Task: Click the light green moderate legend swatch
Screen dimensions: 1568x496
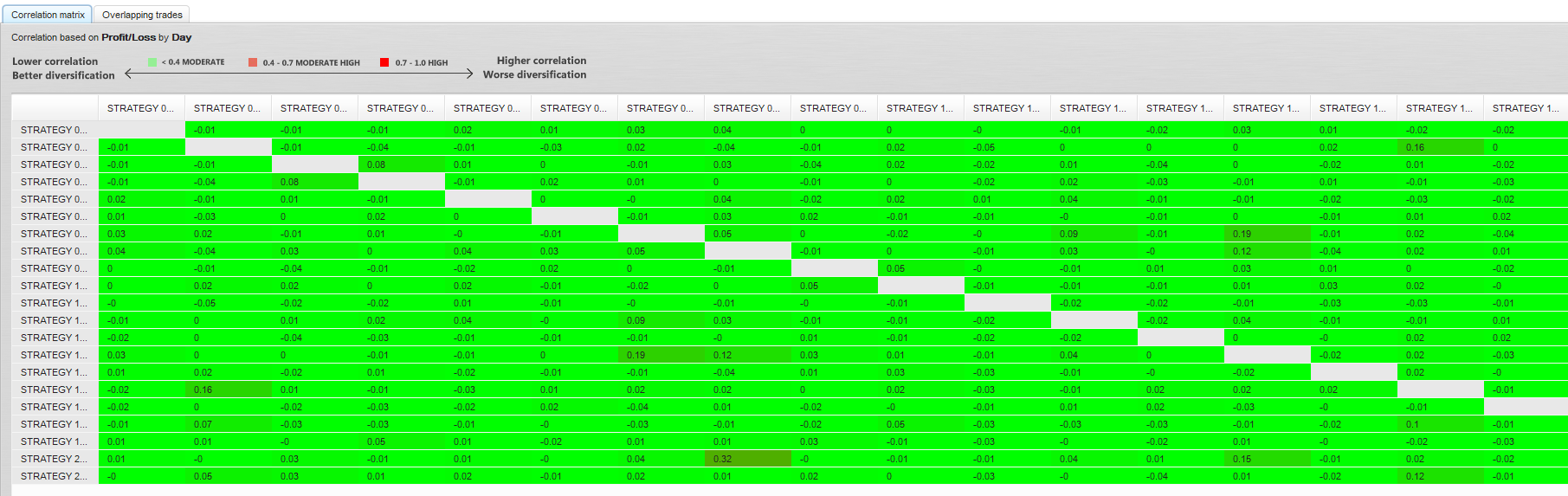Action: (152, 62)
